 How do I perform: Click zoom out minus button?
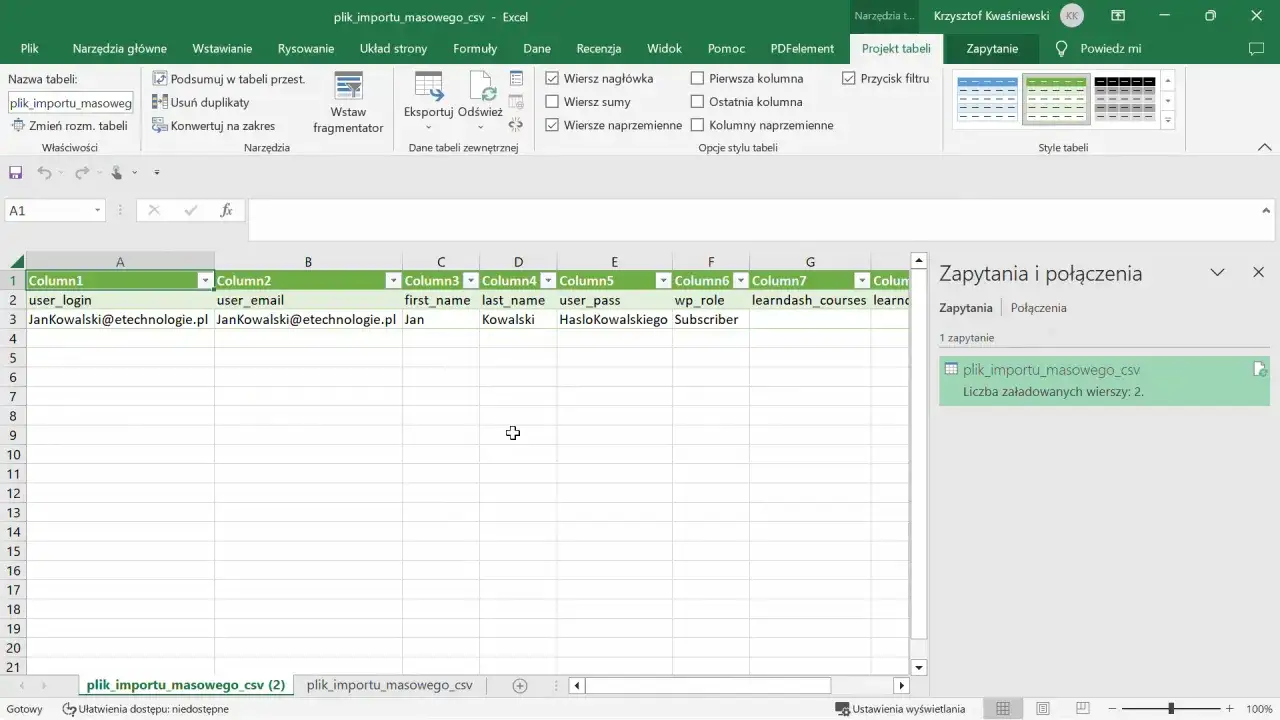[x=1113, y=709]
